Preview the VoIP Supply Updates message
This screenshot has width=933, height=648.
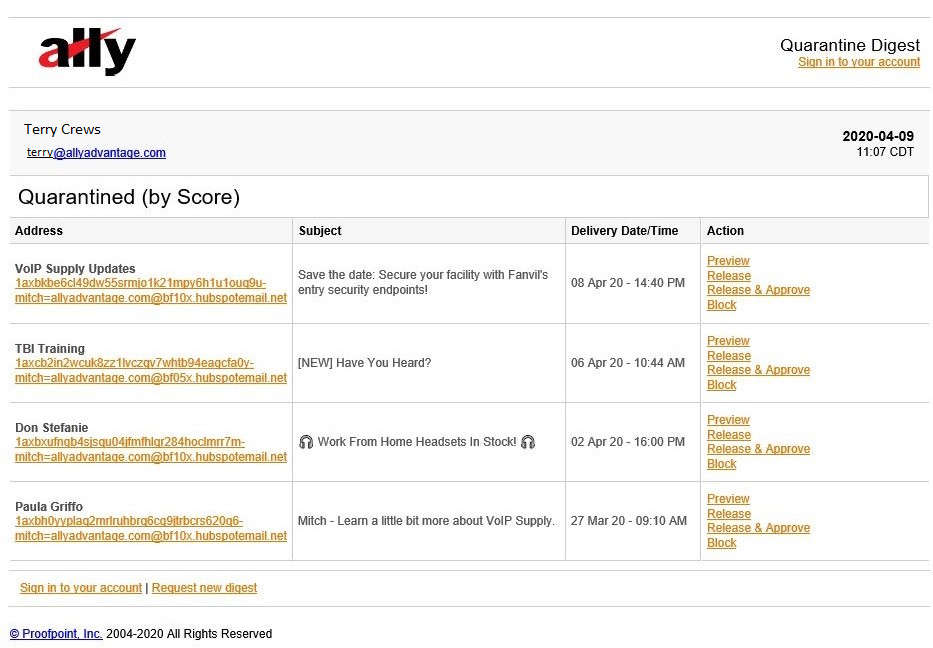click(728, 261)
